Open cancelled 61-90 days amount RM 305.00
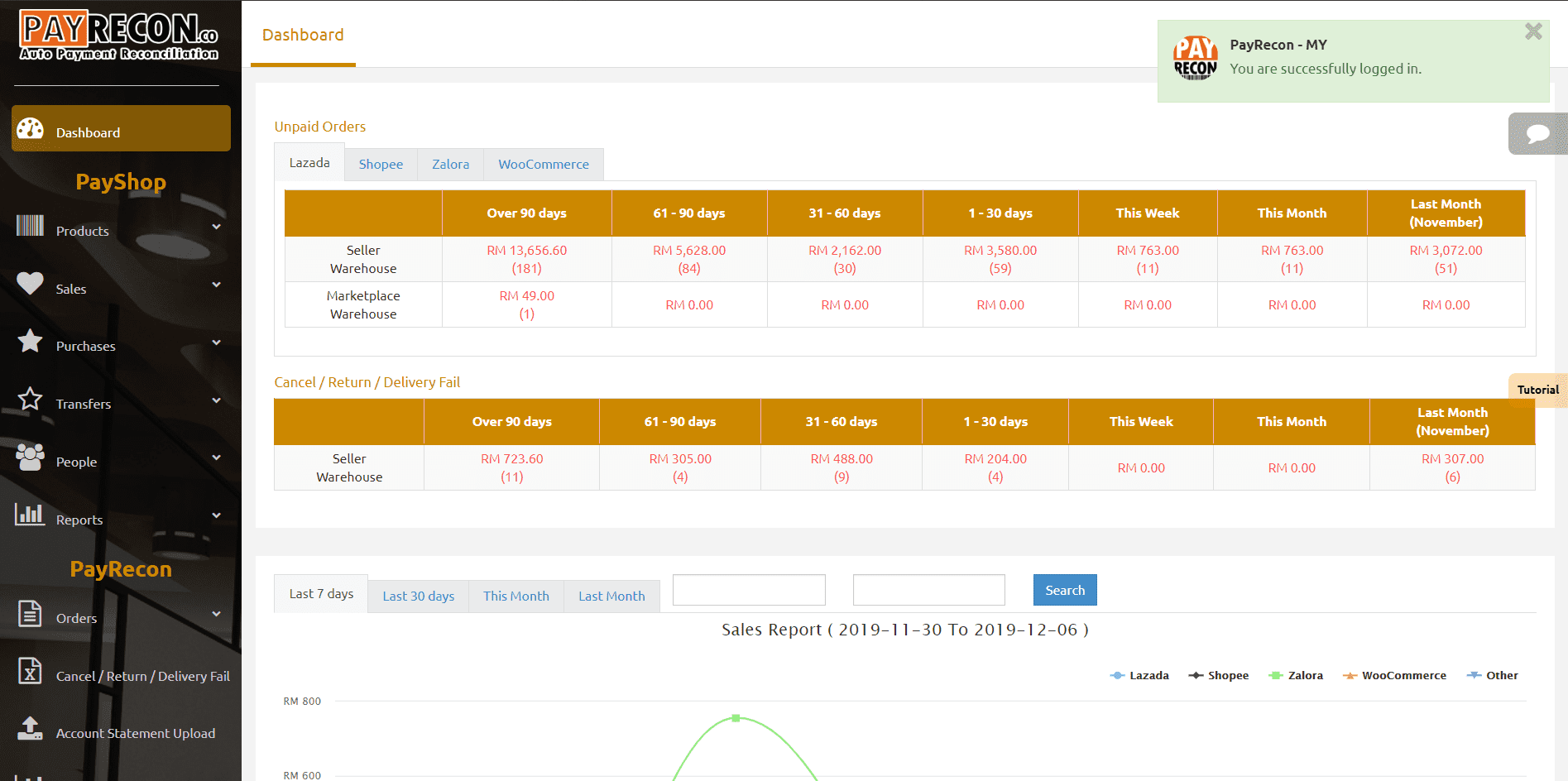Image resolution: width=1568 pixels, height=781 pixels. point(679,467)
